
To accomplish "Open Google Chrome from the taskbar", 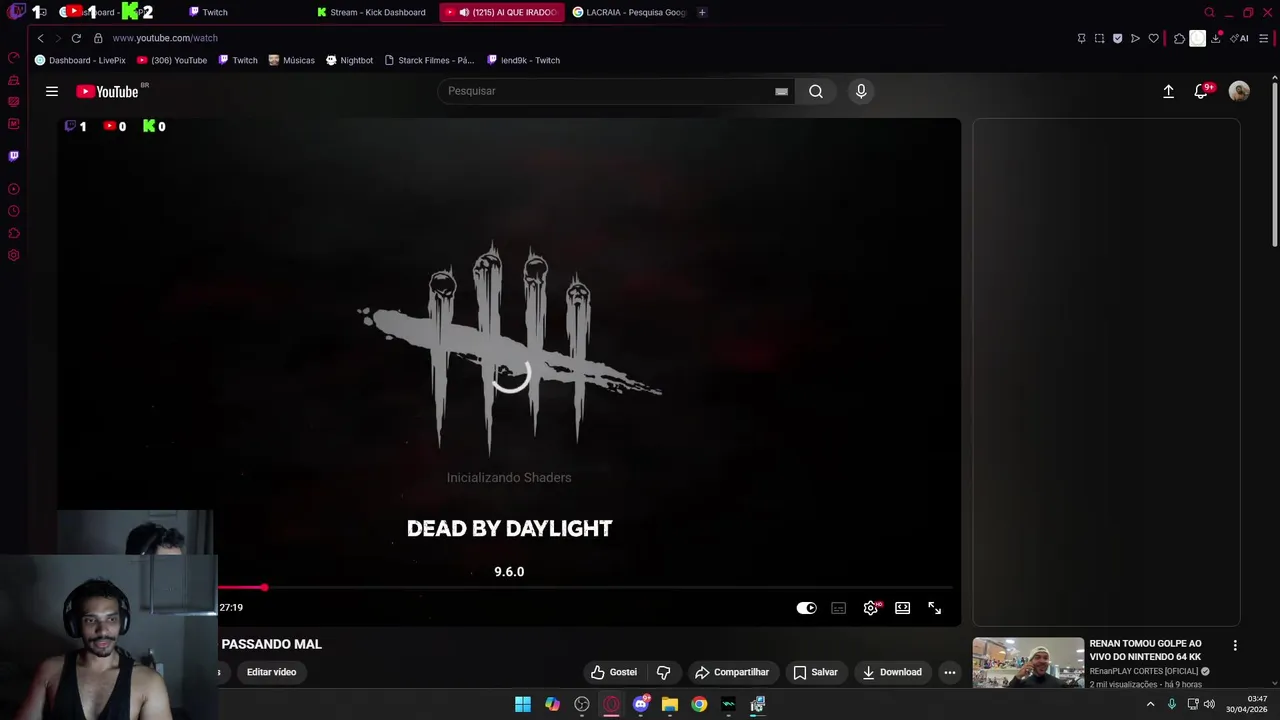I will [x=699, y=704].
